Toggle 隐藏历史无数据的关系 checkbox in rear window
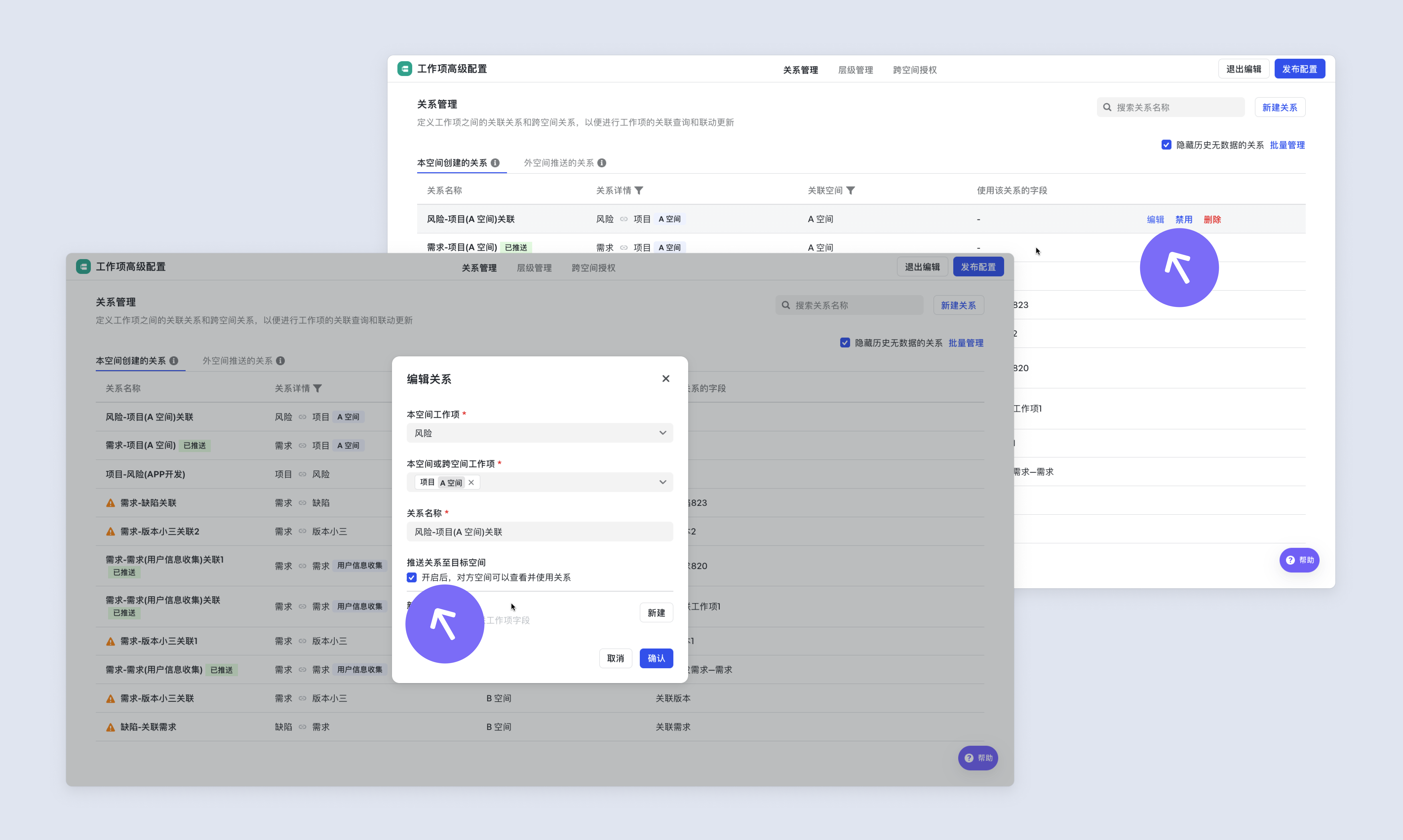The width and height of the screenshot is (1403, 840). [1166, 145]
